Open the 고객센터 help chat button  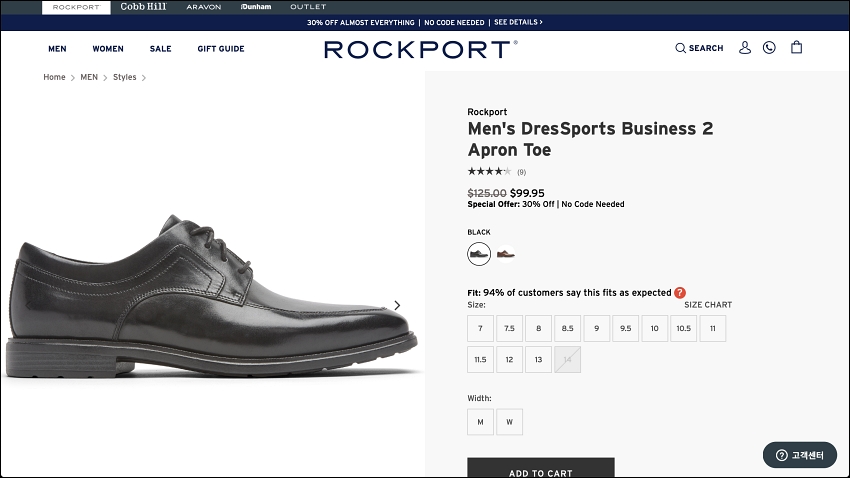coord(800,455)
